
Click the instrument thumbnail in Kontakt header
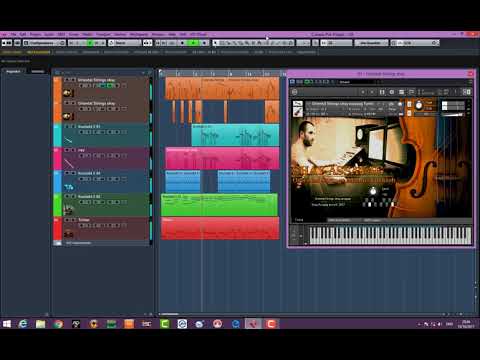[298, 108]
